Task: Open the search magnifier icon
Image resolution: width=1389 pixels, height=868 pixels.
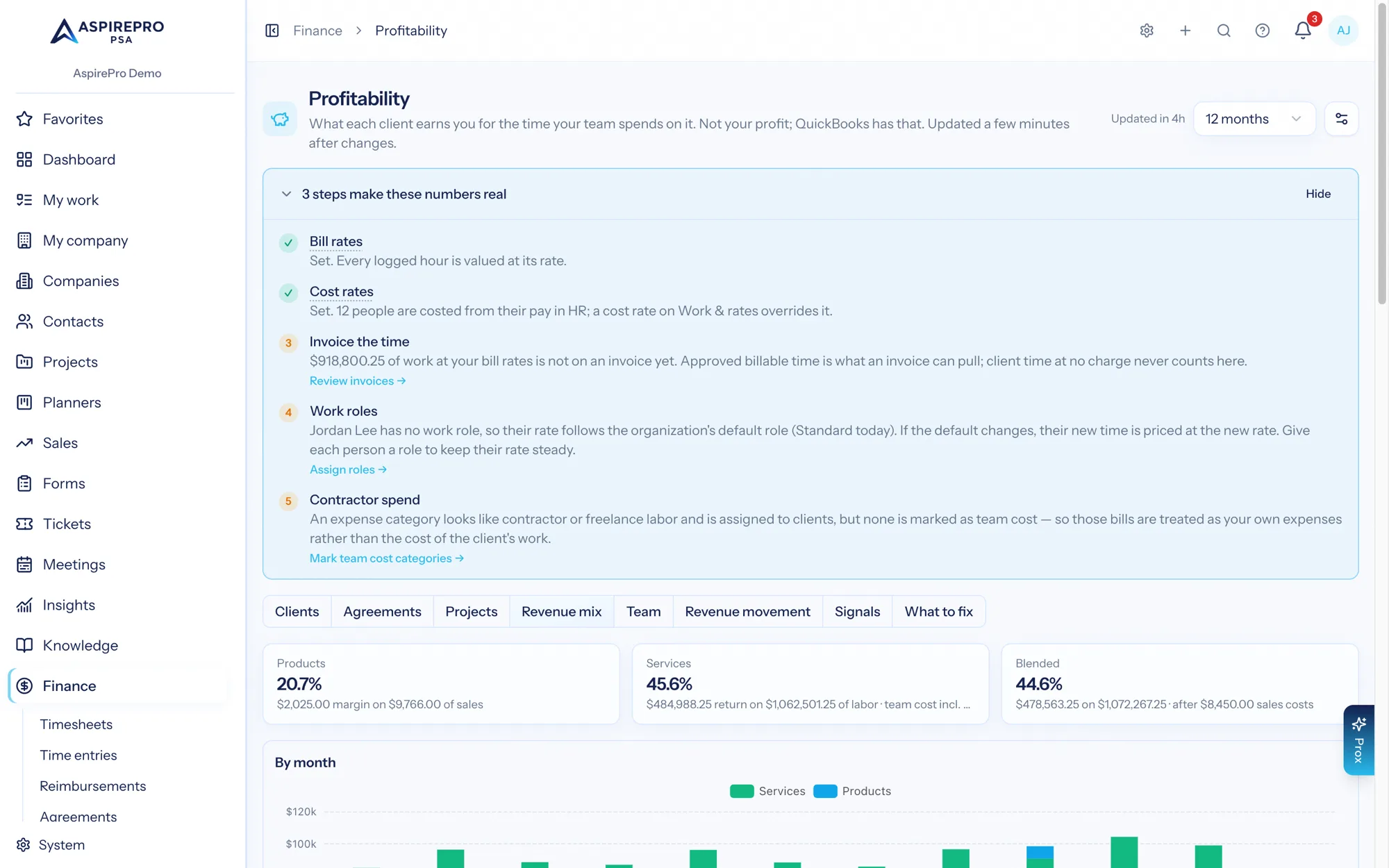Action: coord(1224,31)
